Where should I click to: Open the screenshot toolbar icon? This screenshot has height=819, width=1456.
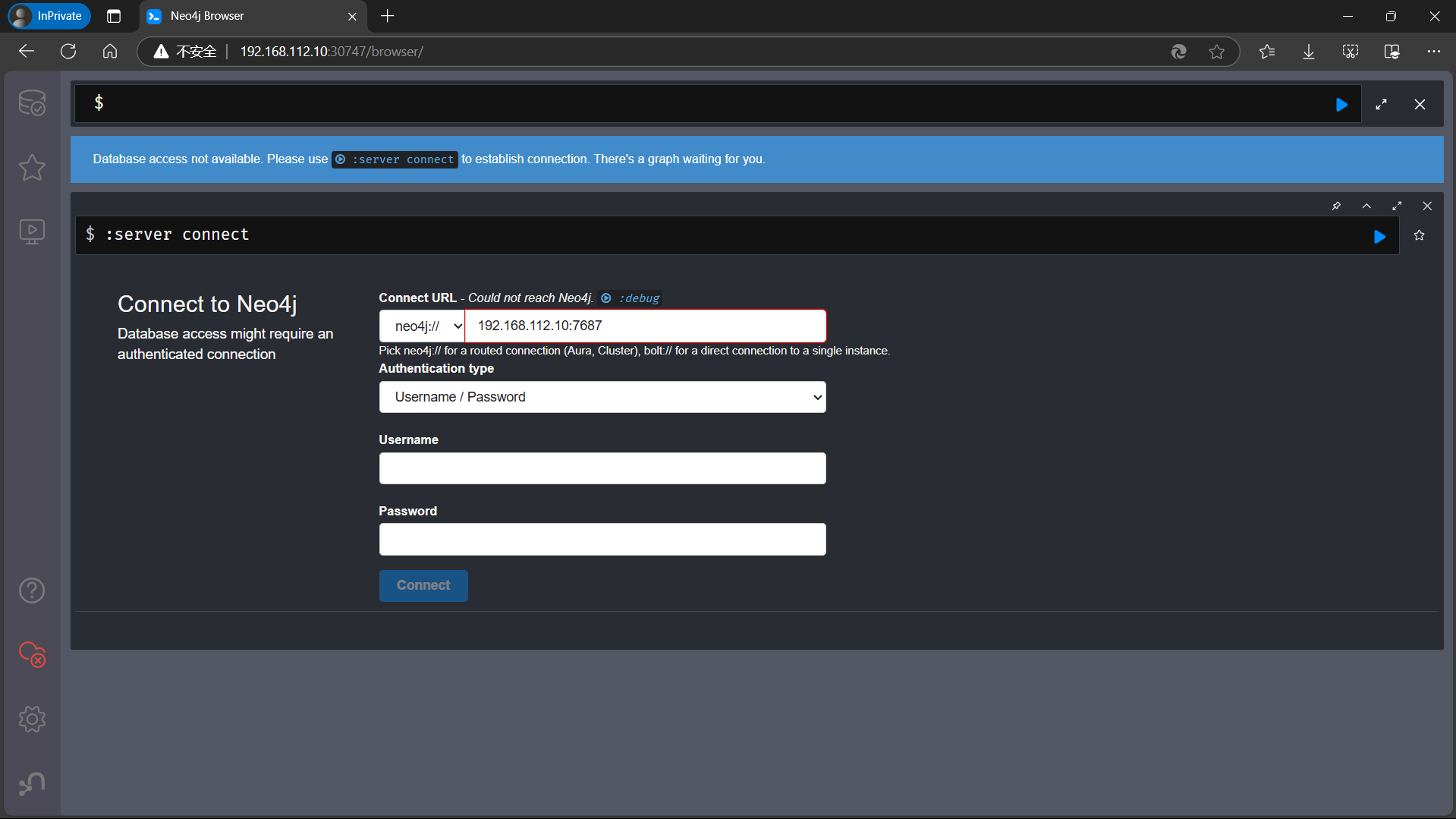[x=1351, y=52]
